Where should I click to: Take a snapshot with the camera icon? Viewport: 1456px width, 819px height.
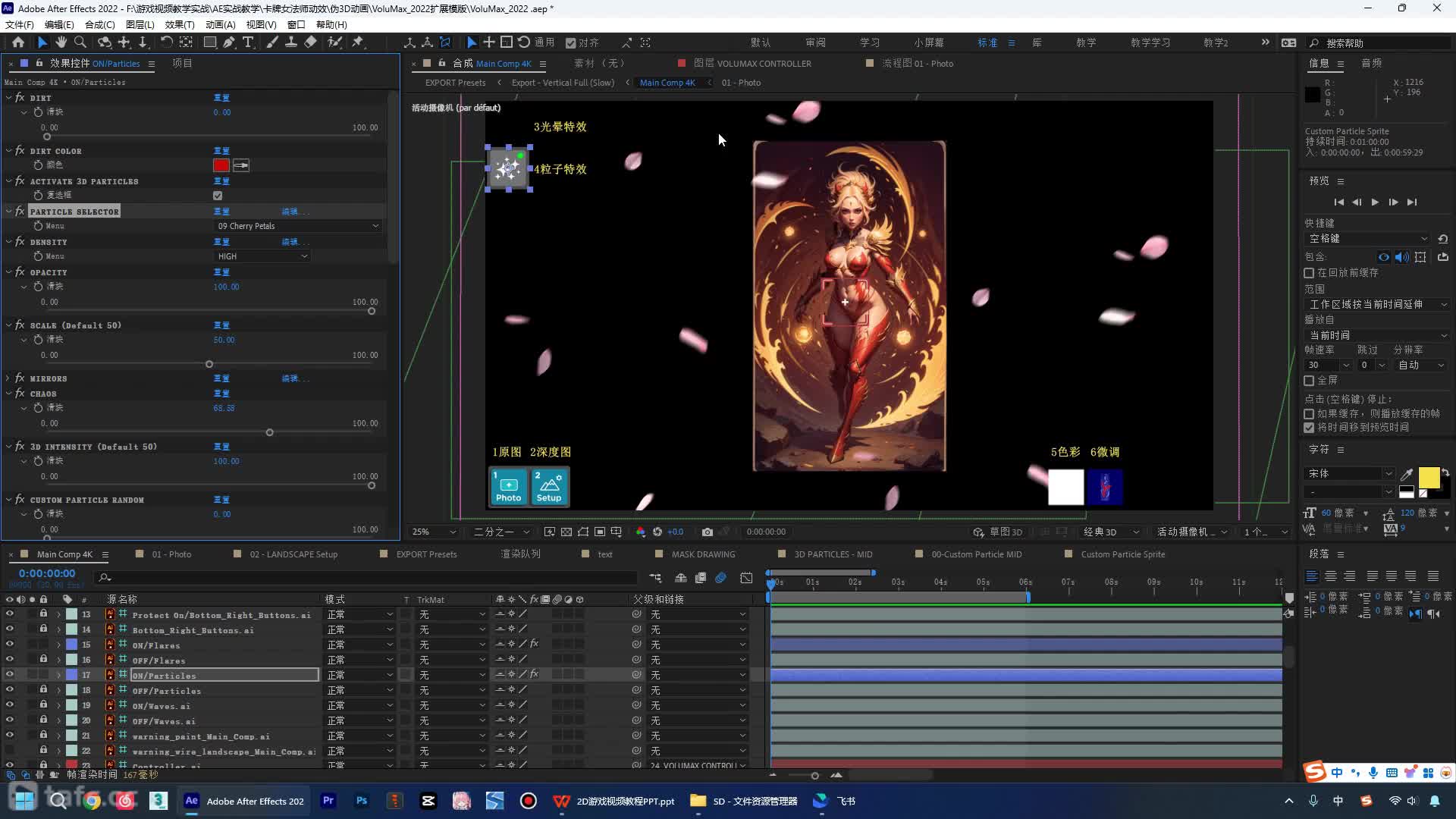pyautogui.click(x=707, y=532)
